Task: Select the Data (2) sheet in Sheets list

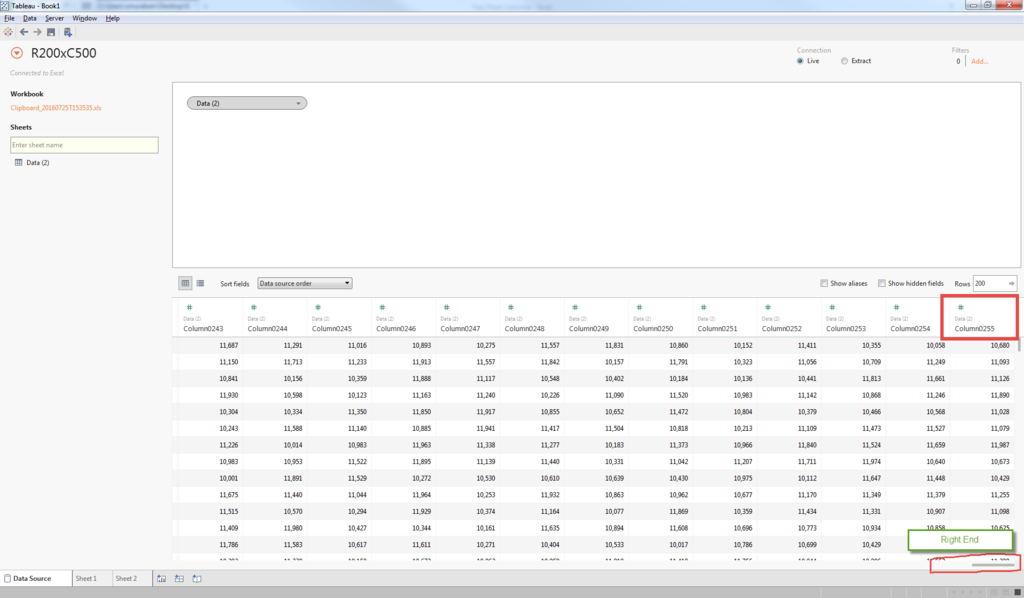Action: coord(38,163)
